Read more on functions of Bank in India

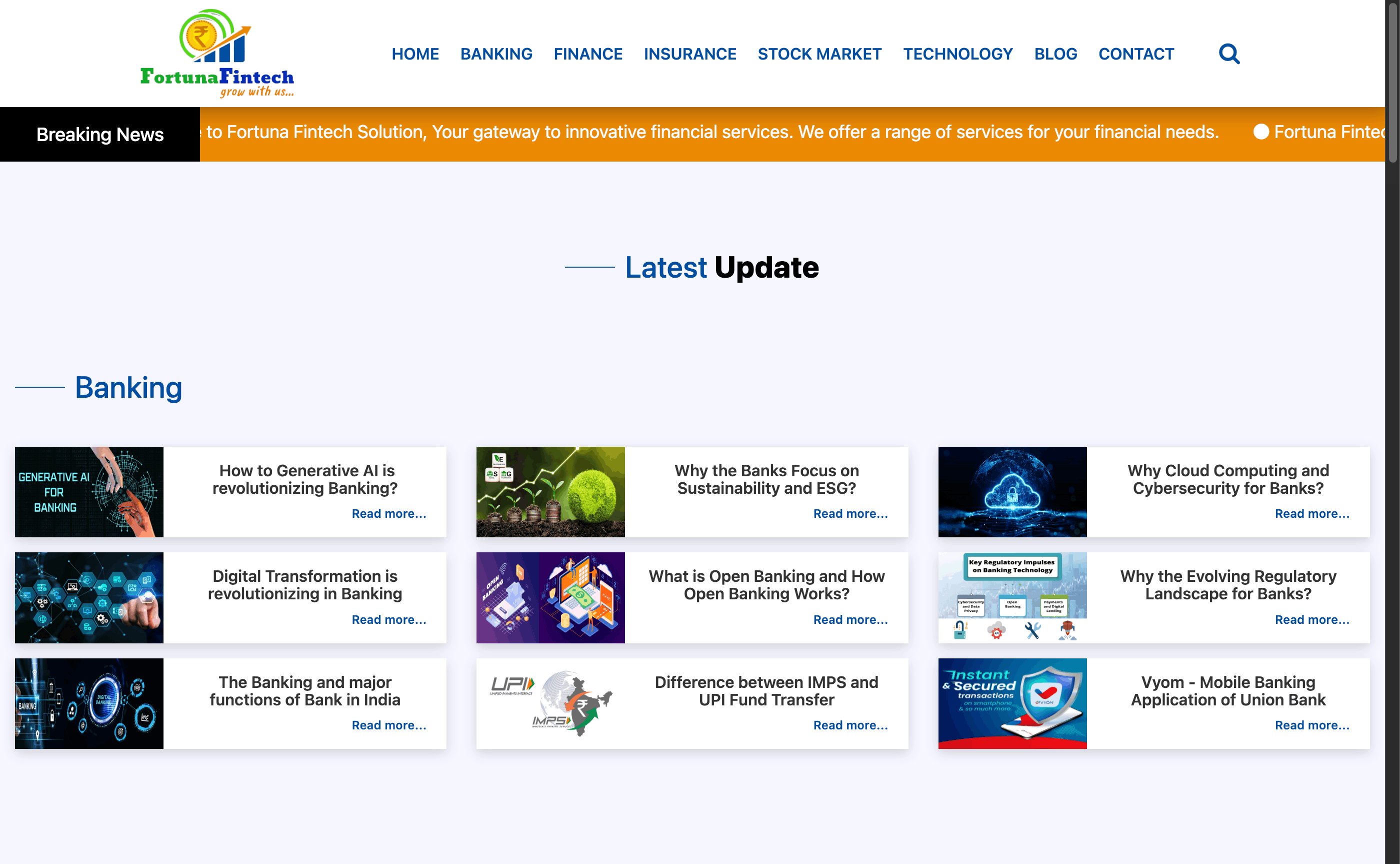coord(389,725)
